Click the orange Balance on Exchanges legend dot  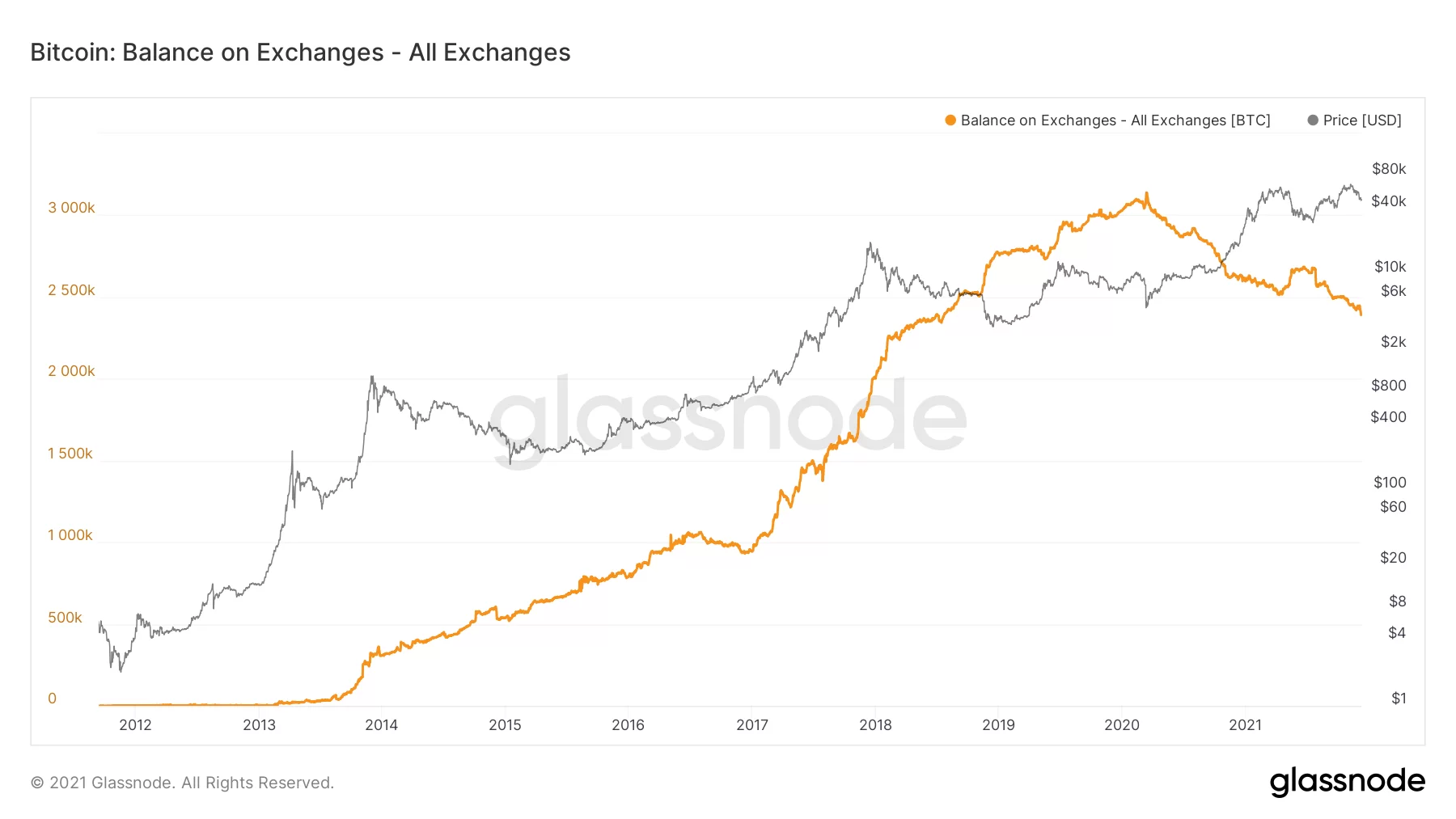950,120
